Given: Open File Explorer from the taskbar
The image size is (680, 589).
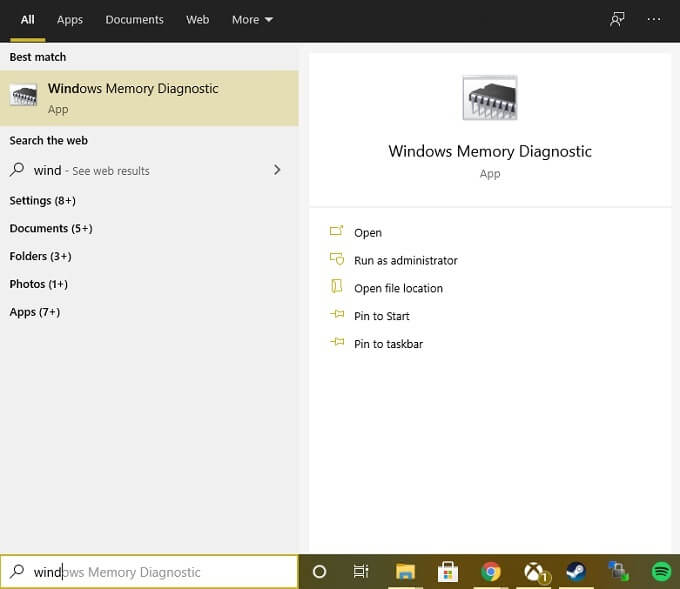Looking at the screenshot, I should (405, 572).
